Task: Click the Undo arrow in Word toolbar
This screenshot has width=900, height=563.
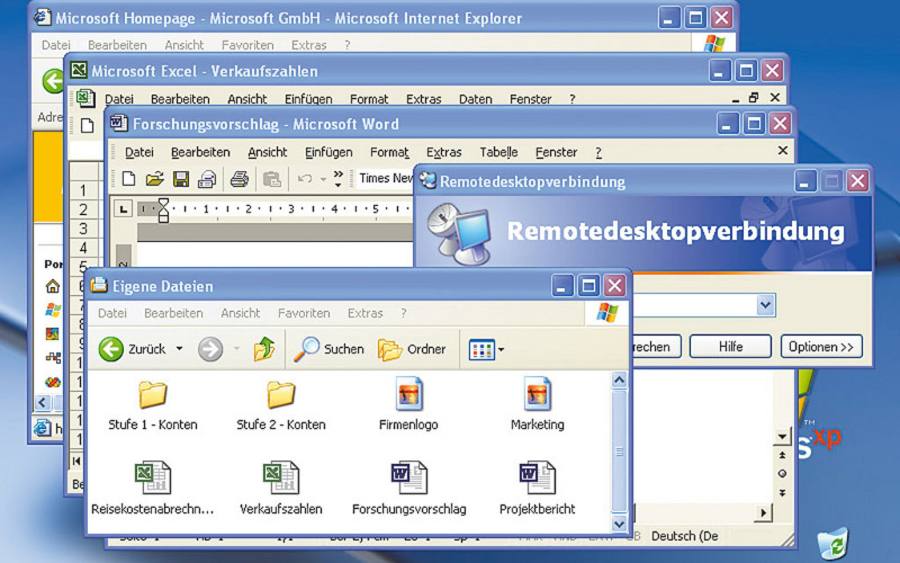Action: click(305, 179)
